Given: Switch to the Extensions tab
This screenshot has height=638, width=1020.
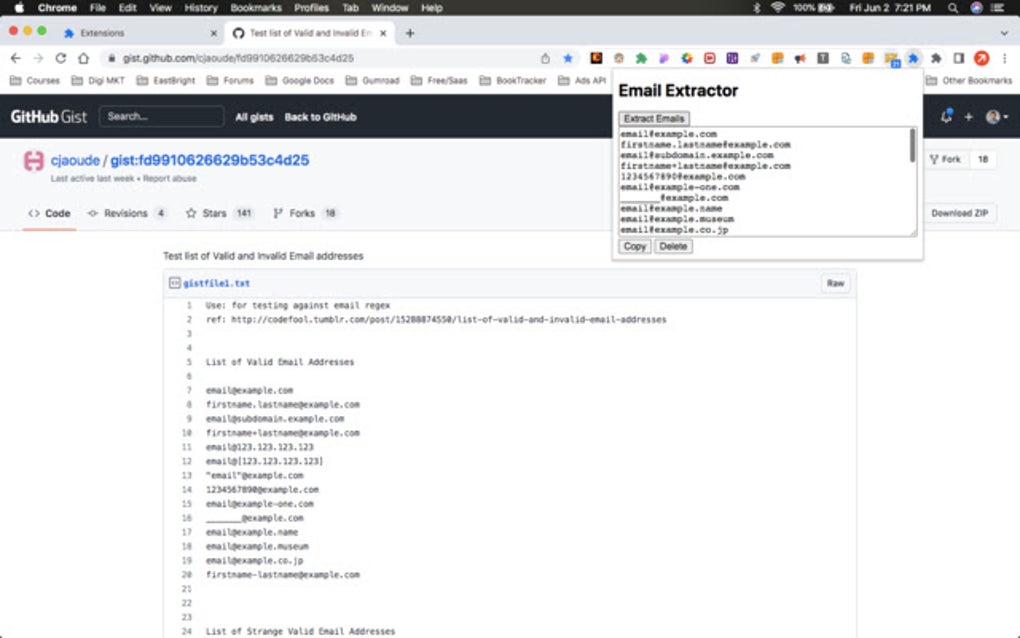Looking at the screenshot, I should click(x=140, y=33).
